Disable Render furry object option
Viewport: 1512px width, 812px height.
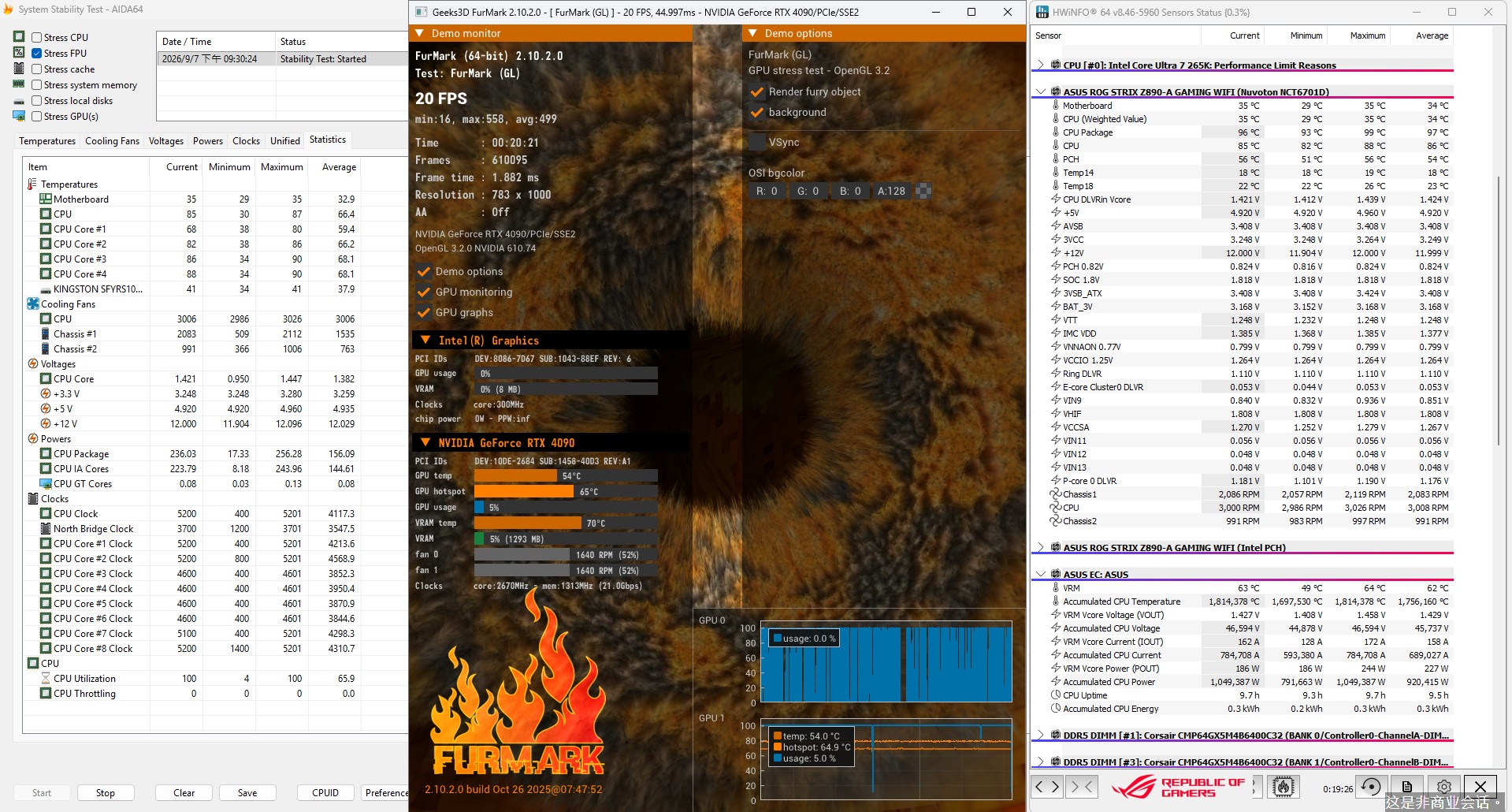[x=757, y=91]
